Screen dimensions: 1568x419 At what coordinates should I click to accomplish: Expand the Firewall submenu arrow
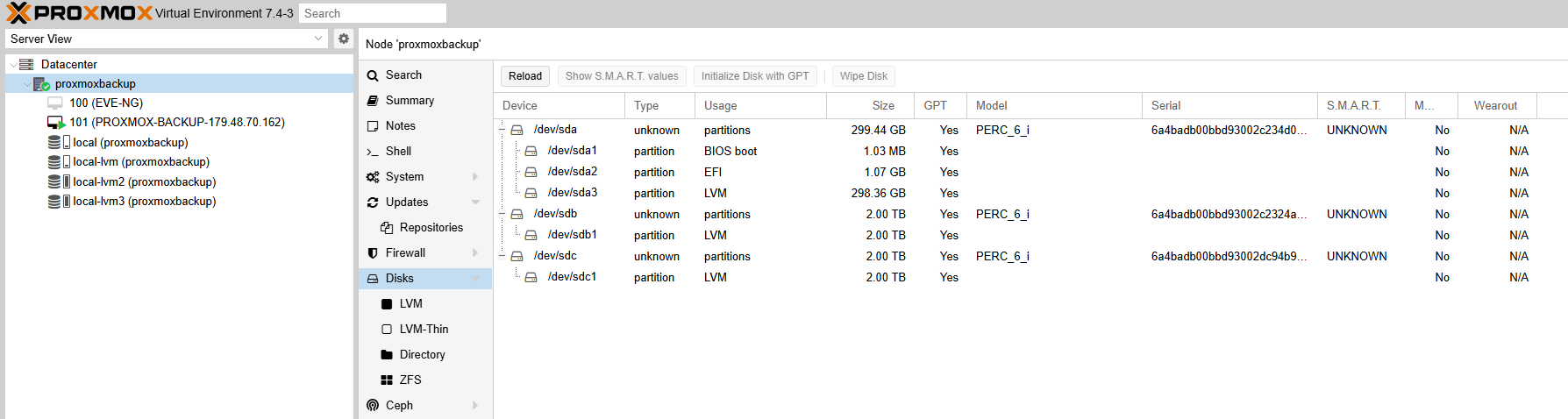click(475, 253)
